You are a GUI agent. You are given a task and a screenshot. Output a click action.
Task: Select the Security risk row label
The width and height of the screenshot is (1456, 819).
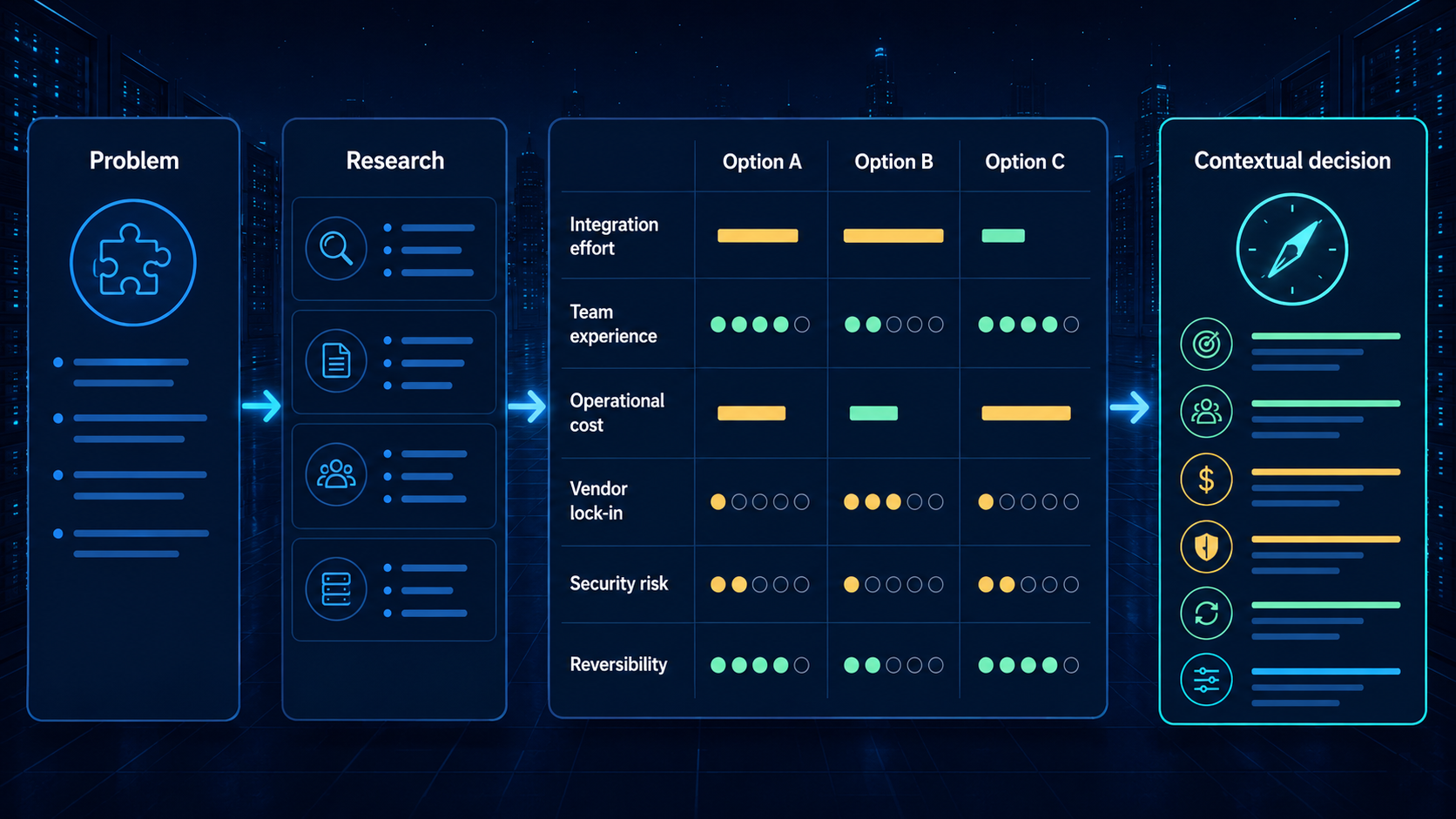(619, 584)
